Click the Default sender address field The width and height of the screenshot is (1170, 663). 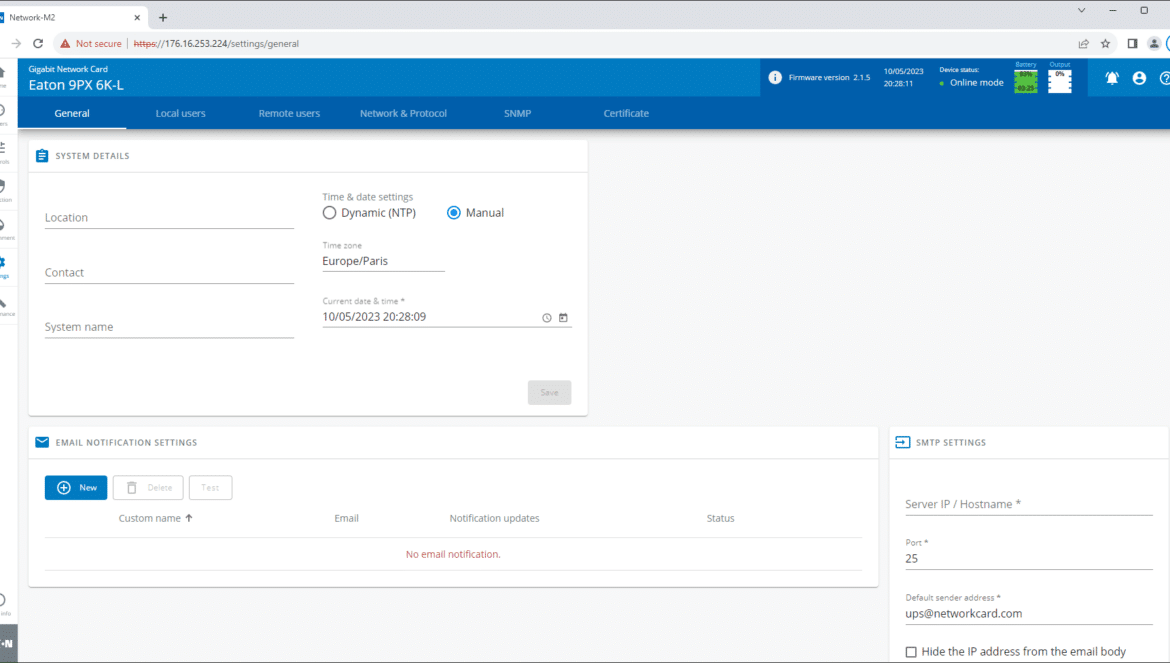(1029, 614)
